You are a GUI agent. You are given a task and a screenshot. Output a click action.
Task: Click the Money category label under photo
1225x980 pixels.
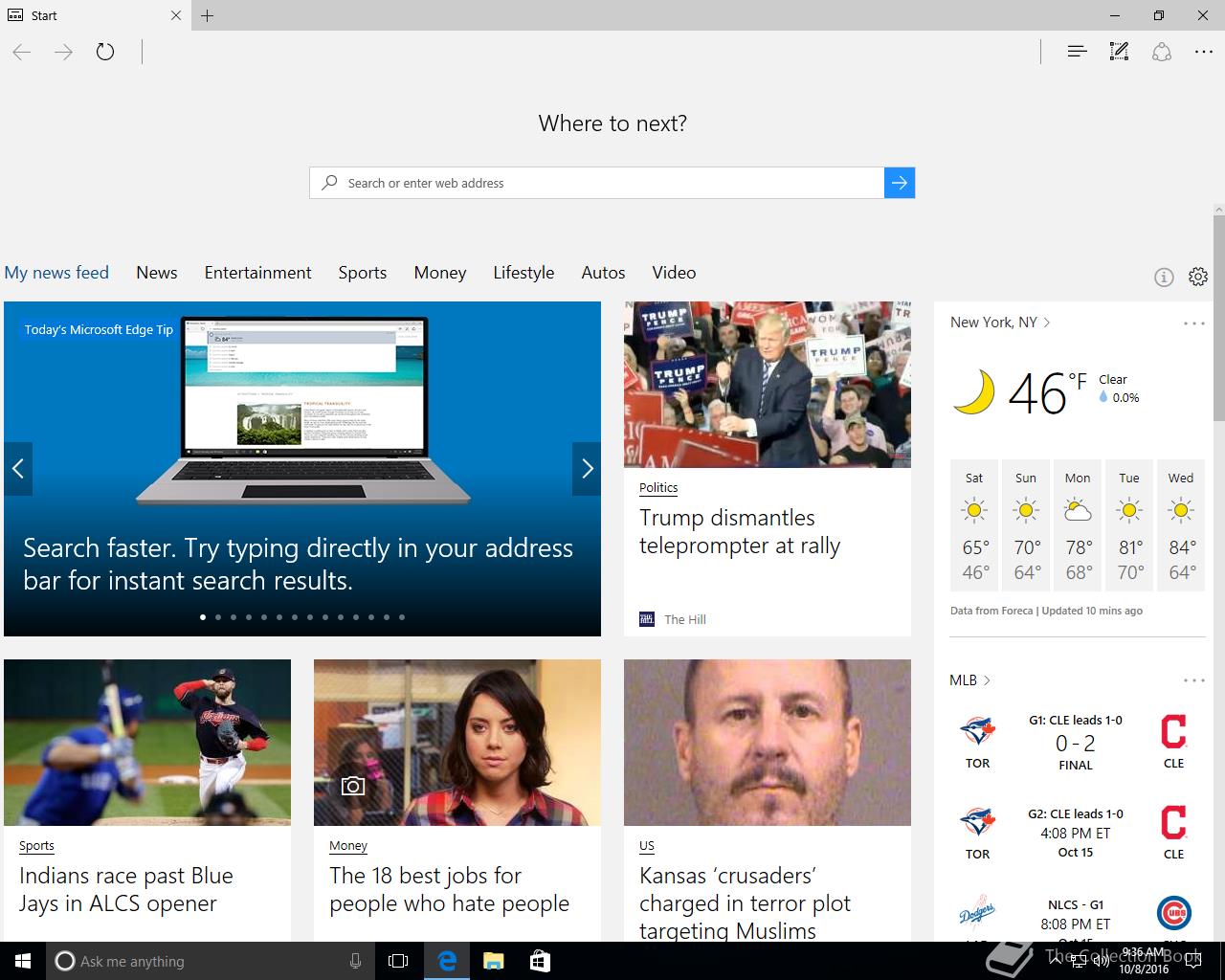point(348,845)
